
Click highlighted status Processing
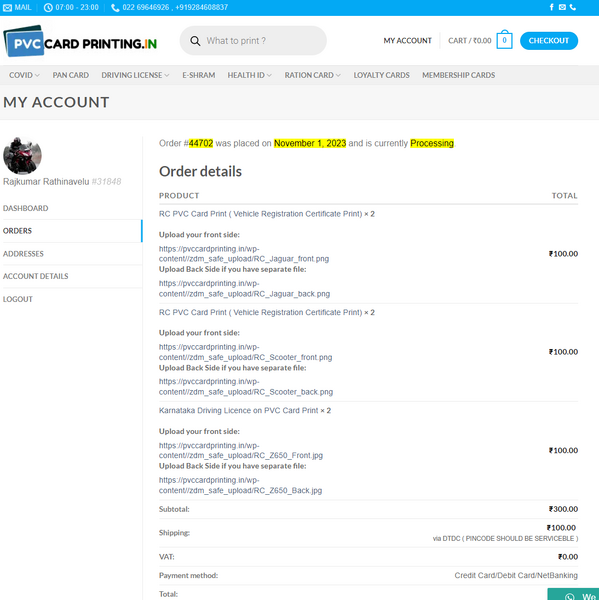(x=432, y=143)
